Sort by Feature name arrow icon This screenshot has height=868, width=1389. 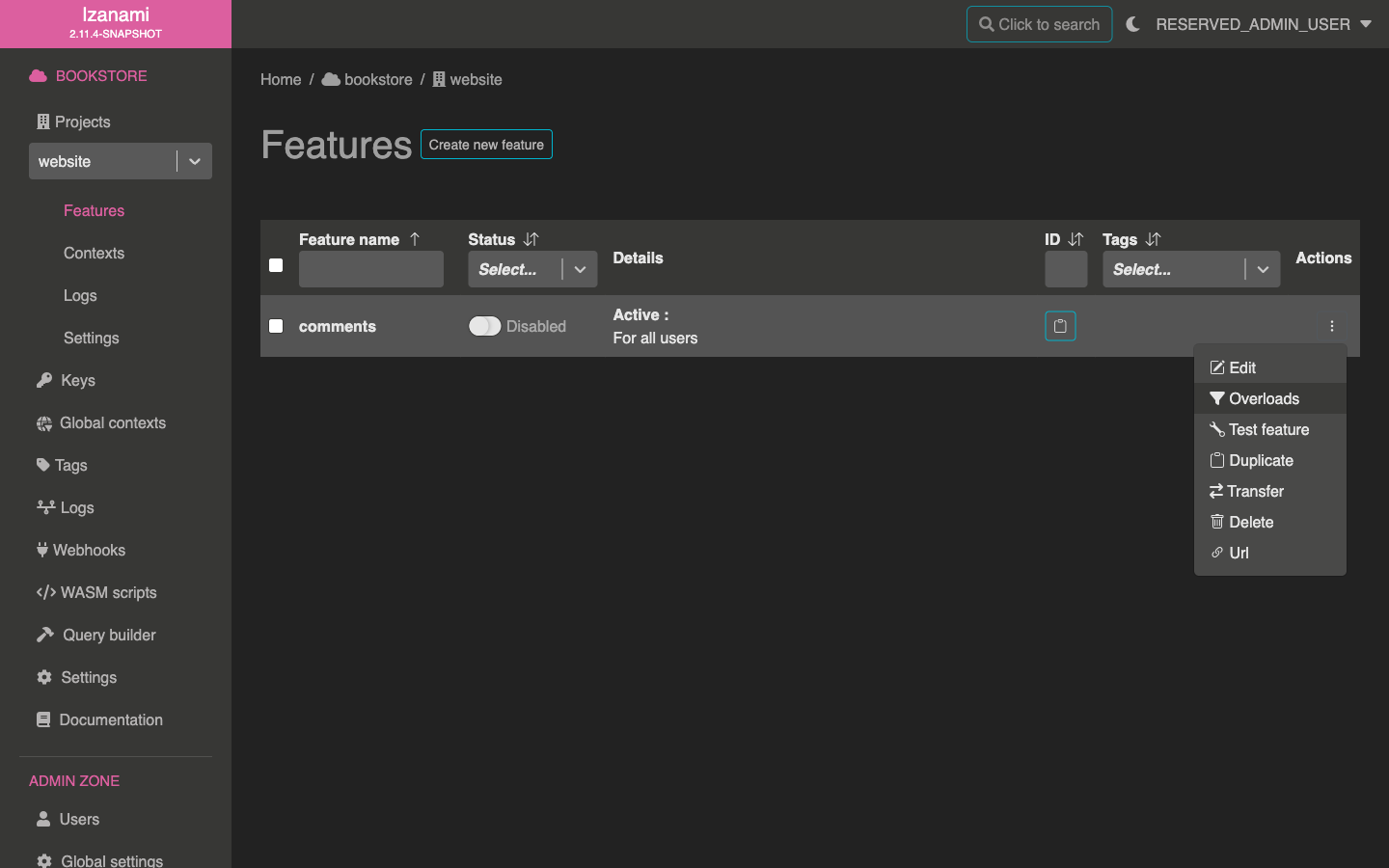click(415, 239)
